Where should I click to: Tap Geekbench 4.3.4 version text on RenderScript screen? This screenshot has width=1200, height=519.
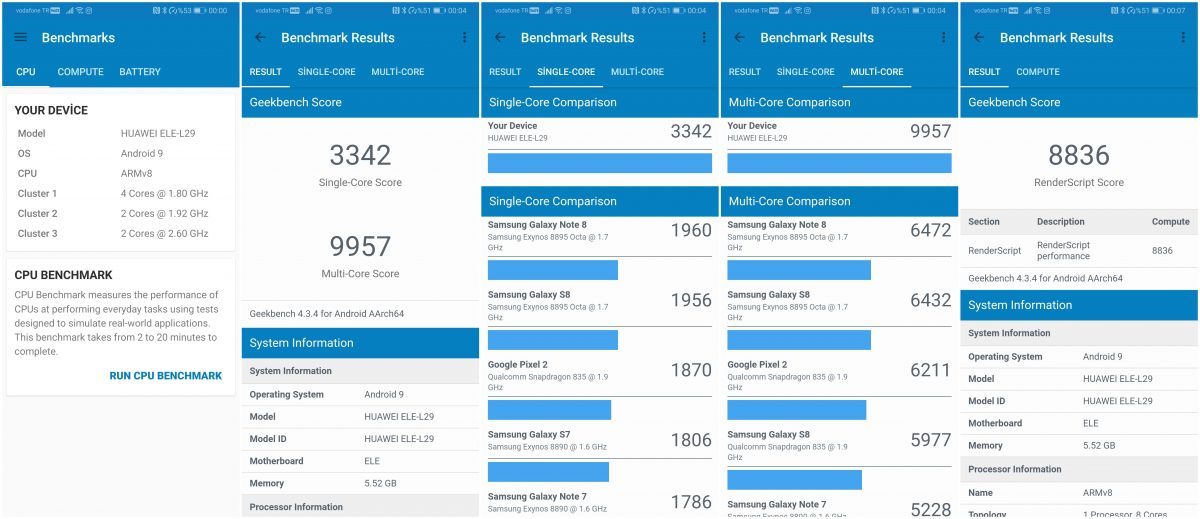1045,278
